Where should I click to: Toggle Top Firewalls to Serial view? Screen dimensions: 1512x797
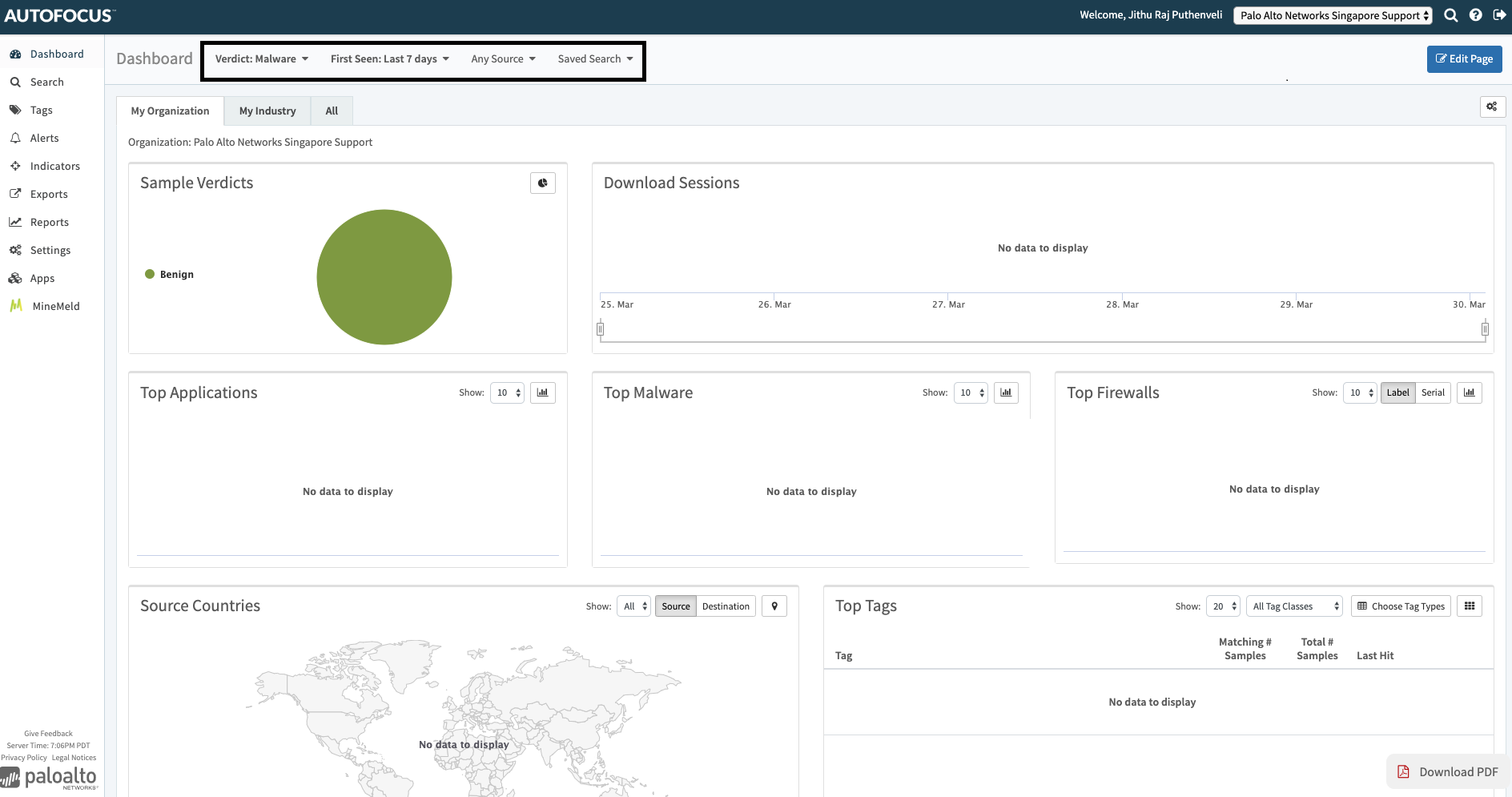click(1433, 392)
